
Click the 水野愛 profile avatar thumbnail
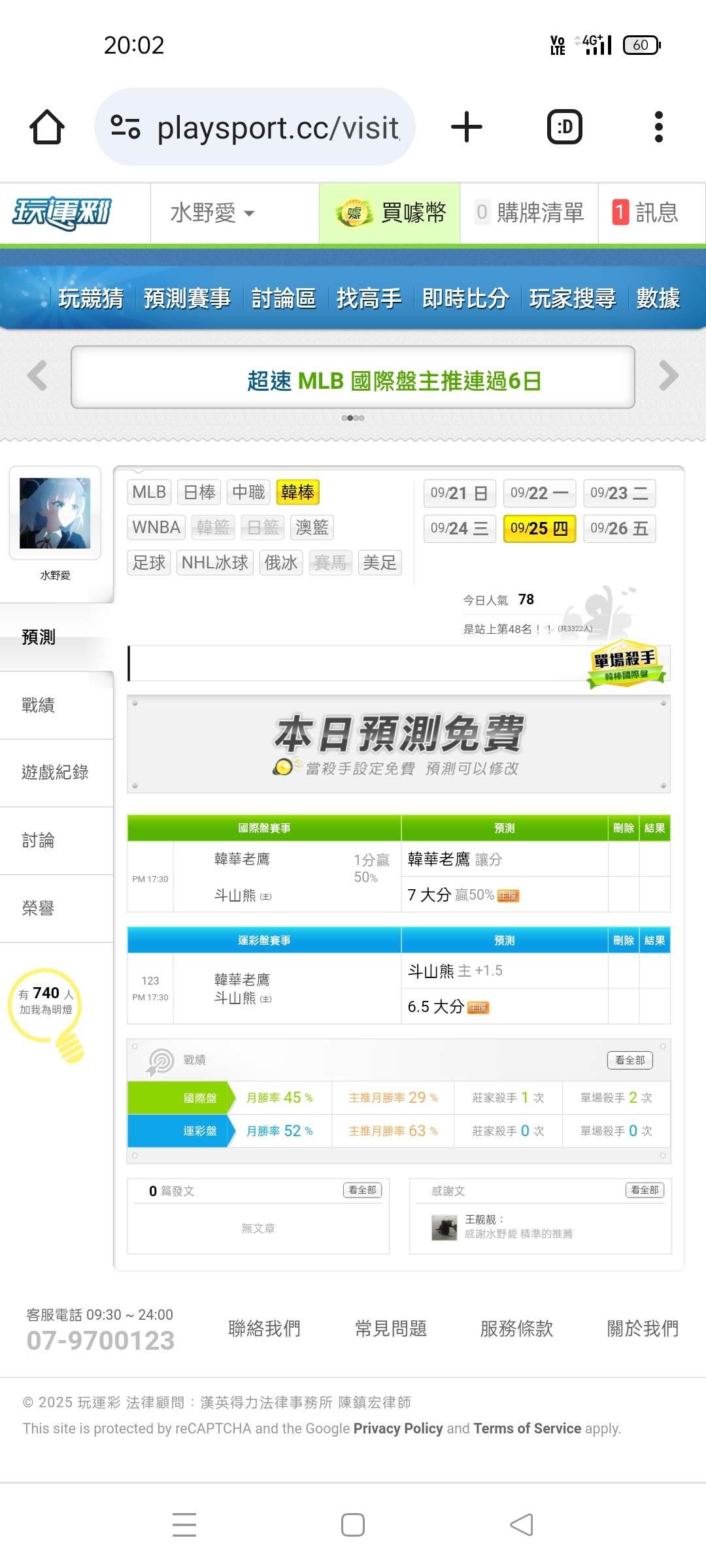coord(55,513)
